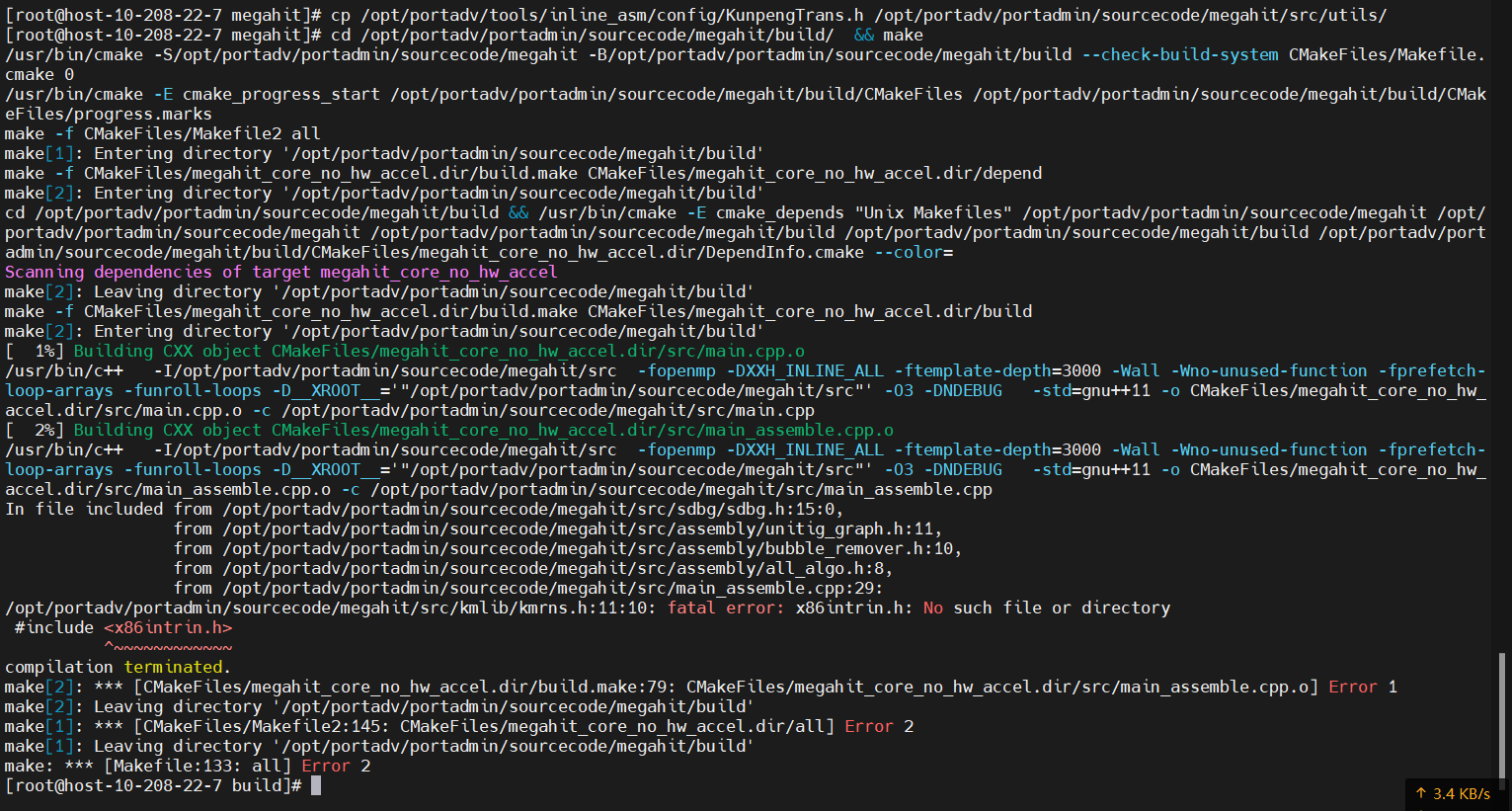Click the magenta "Scanning dependencies of target" line
Screen dimensions: 1512x811
click(x=281, y=272)
